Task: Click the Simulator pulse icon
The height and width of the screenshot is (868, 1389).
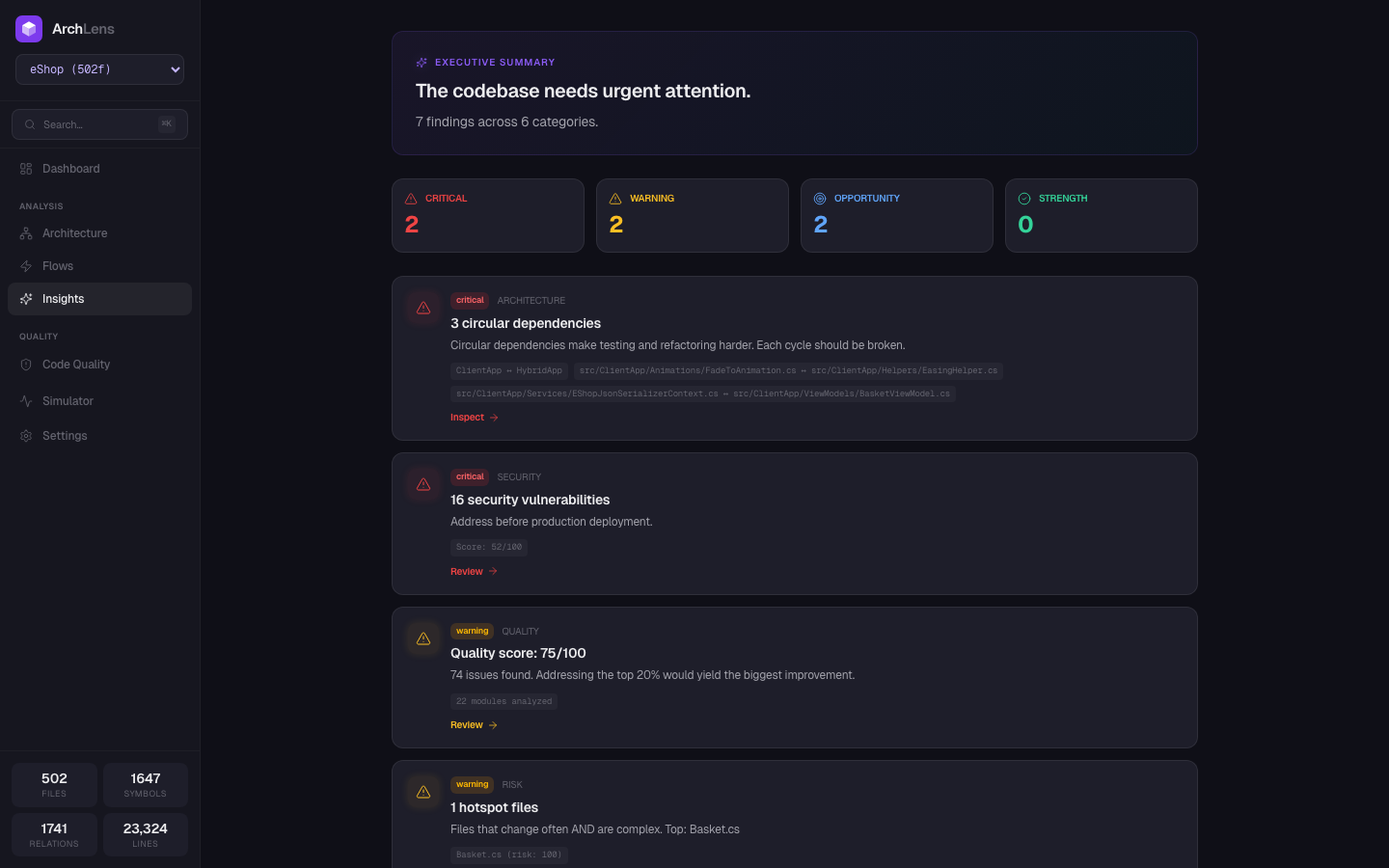Action: click(x=26, y=401)
